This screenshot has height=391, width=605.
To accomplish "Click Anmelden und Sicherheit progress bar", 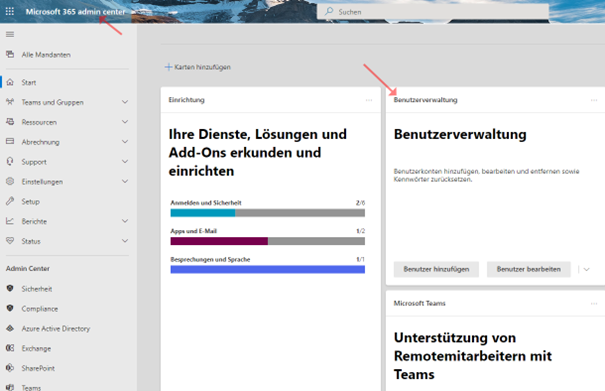I will click(x=267, y=213).
